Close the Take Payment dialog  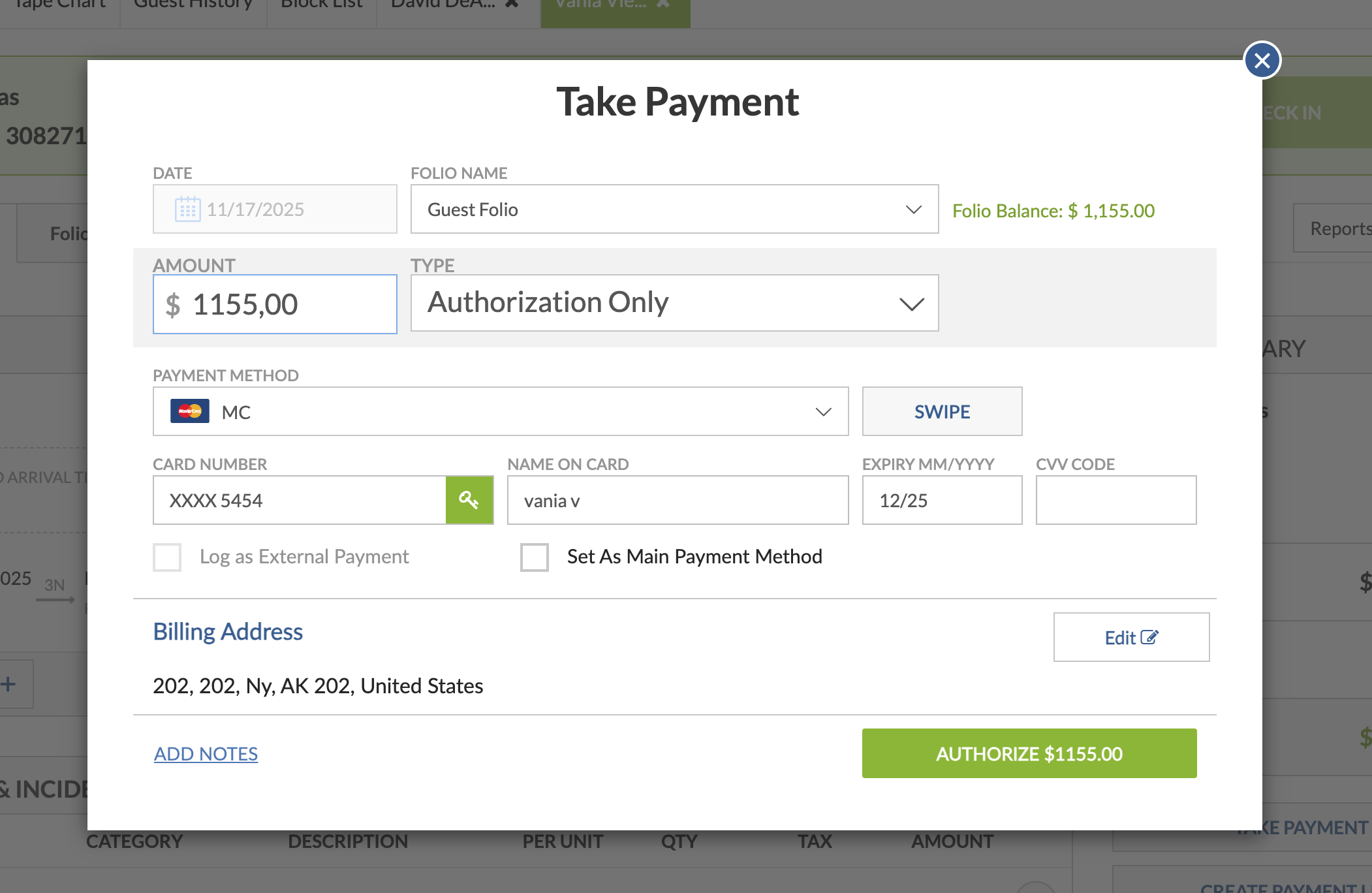[1262, 60]
